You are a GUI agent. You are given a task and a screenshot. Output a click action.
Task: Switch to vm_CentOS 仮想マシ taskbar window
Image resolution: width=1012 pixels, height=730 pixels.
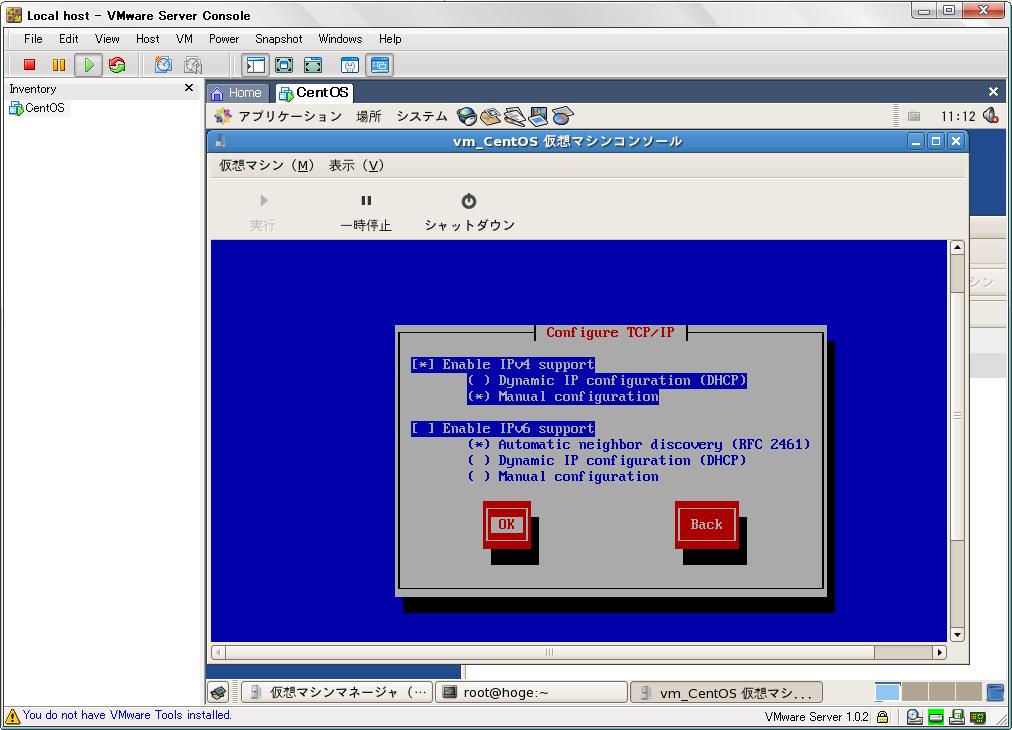(x=726, y=693)
